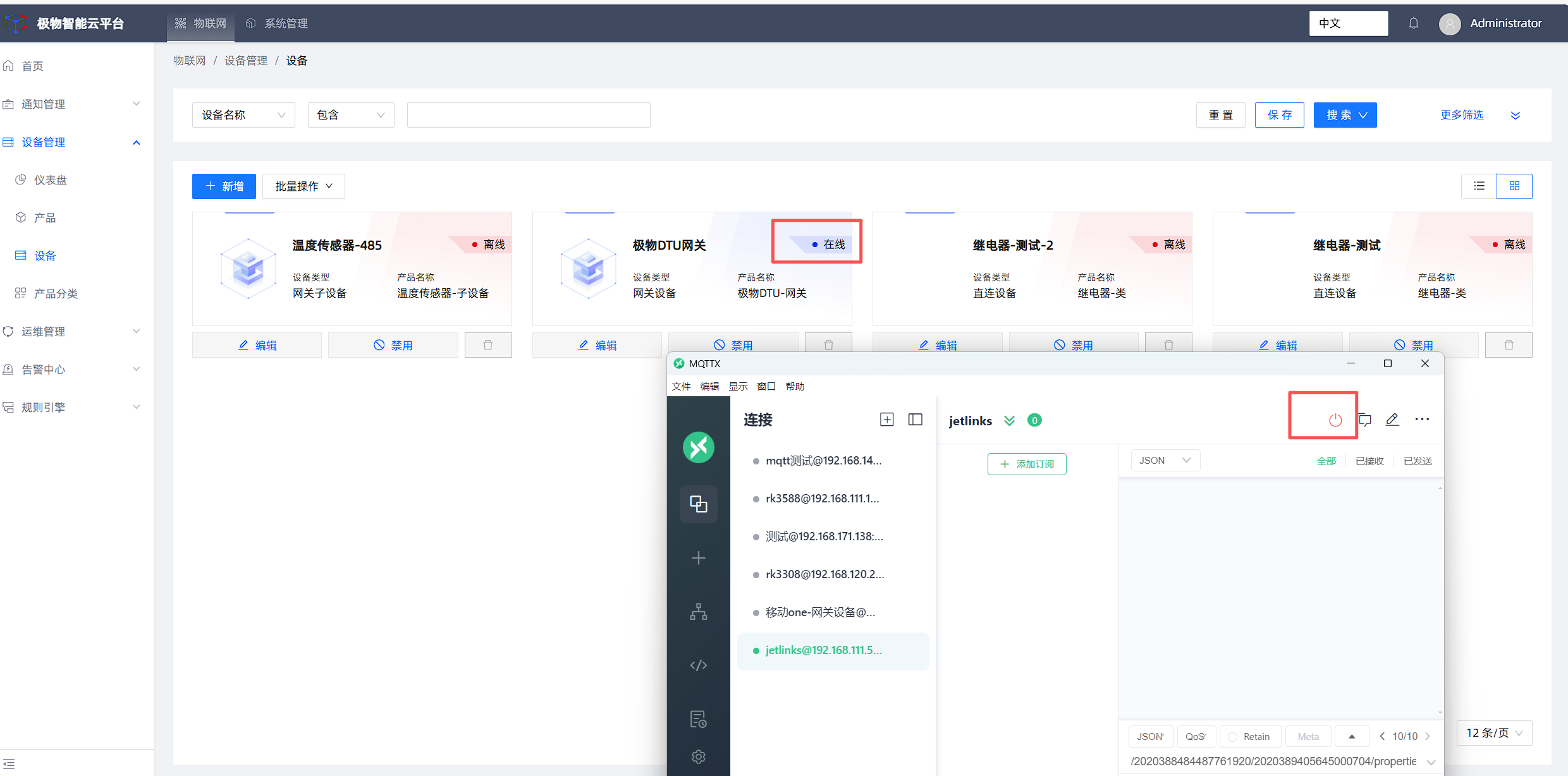This screenshot has height=776, width=1568.
Task: Switch to card grid view layout
Action: point(1514,186)
